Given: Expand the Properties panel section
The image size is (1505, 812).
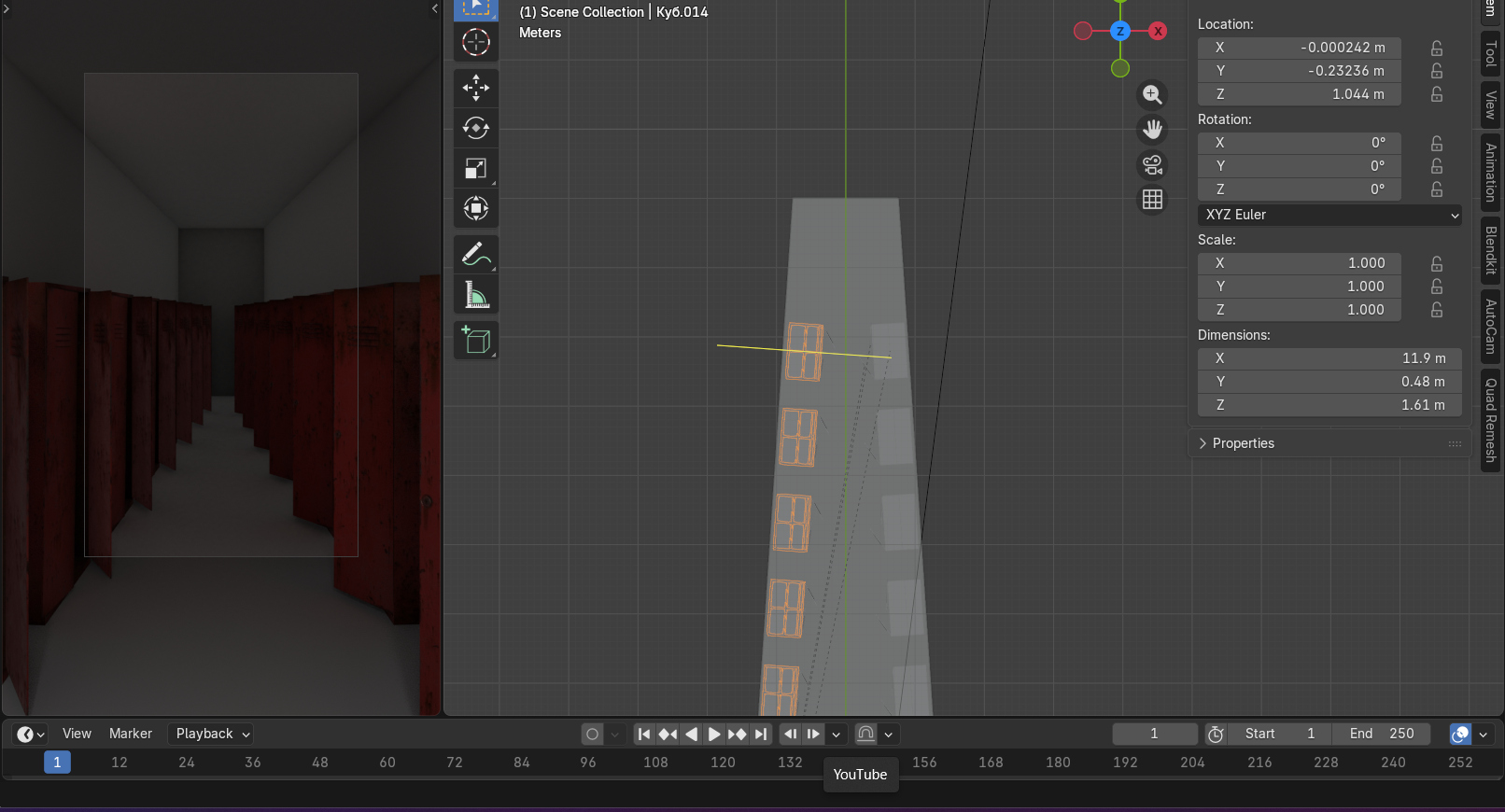Looking at the screenshot, I should point(1329,443).
